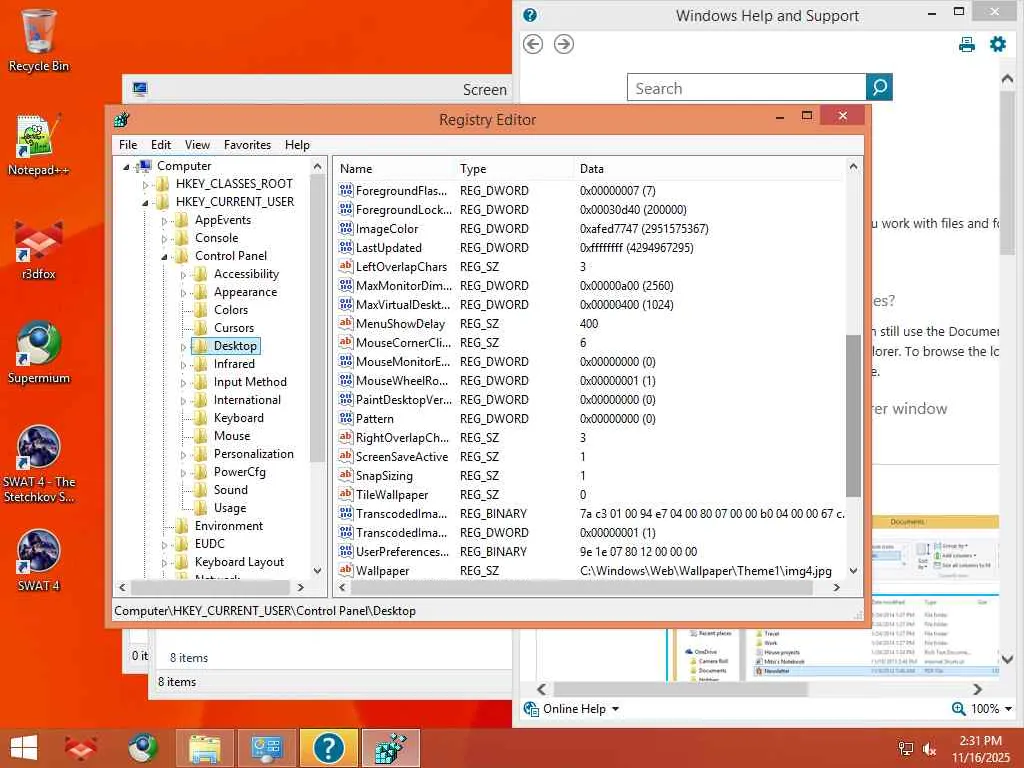The width and height of the screenshot is (1024, 768).
Task: Click the values pane down scroll arrow
Action: (853, 571)
